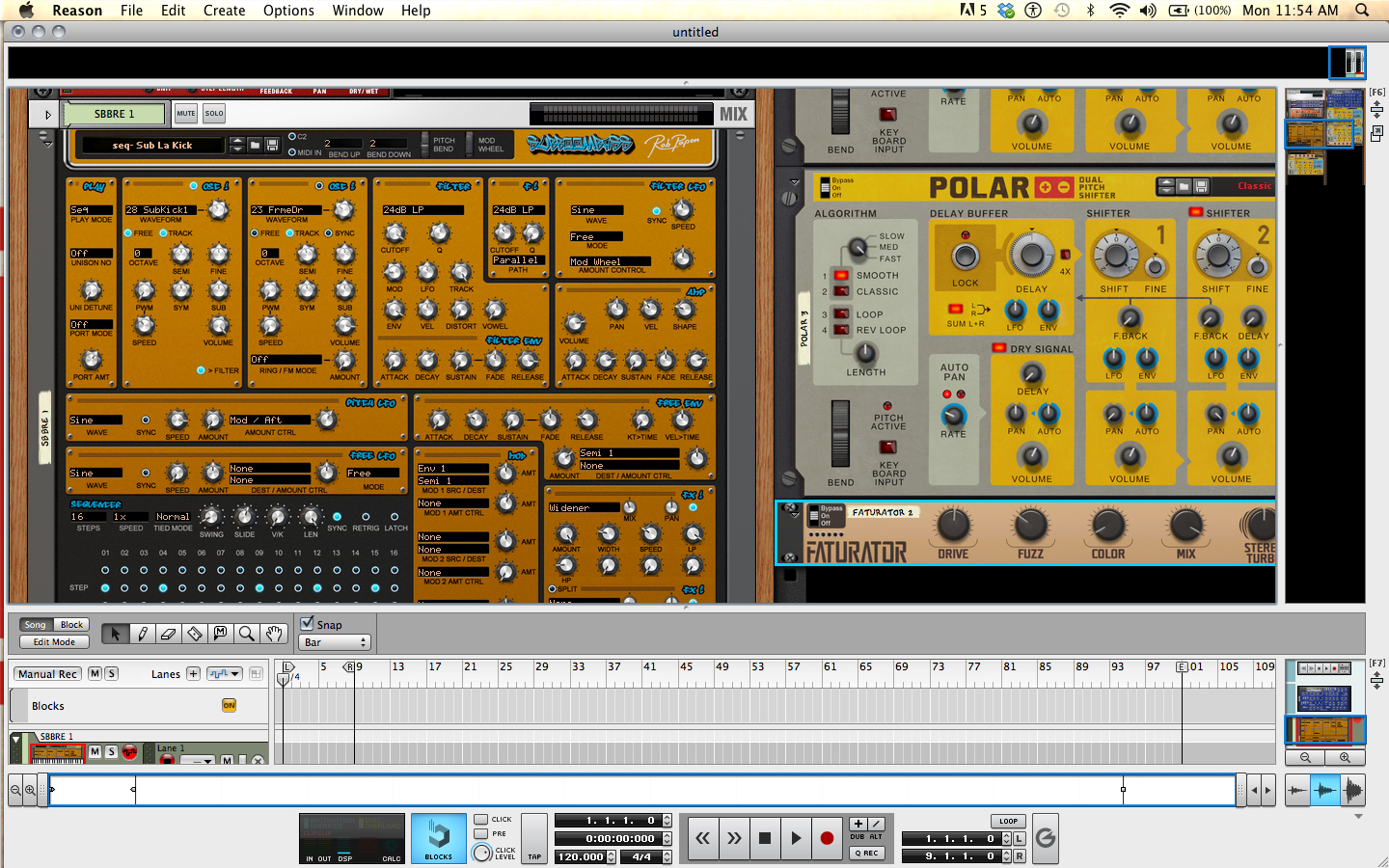
Task: Select the Pencil tool
Action: pos(141,634)
